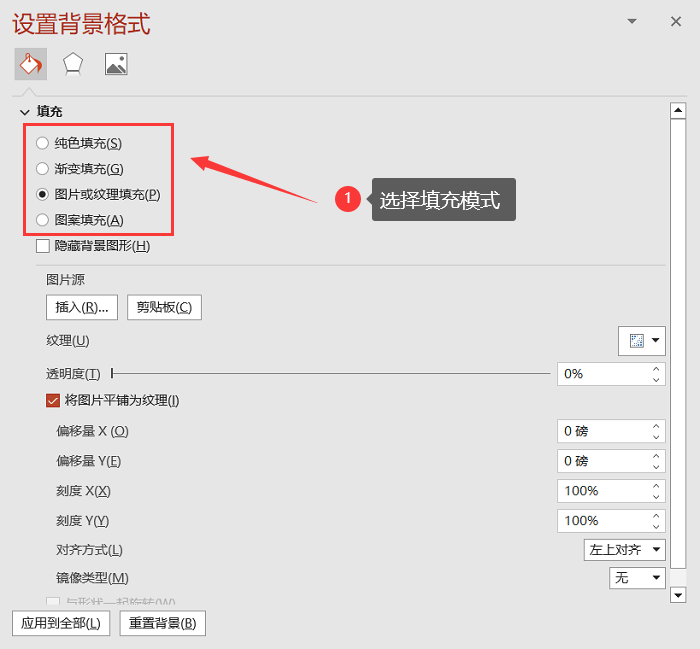The width and height of the screenshot is (700, 649).
Task: Uncheck 将图片平铺为纹理 checkbox
Action: coord(53,400)
